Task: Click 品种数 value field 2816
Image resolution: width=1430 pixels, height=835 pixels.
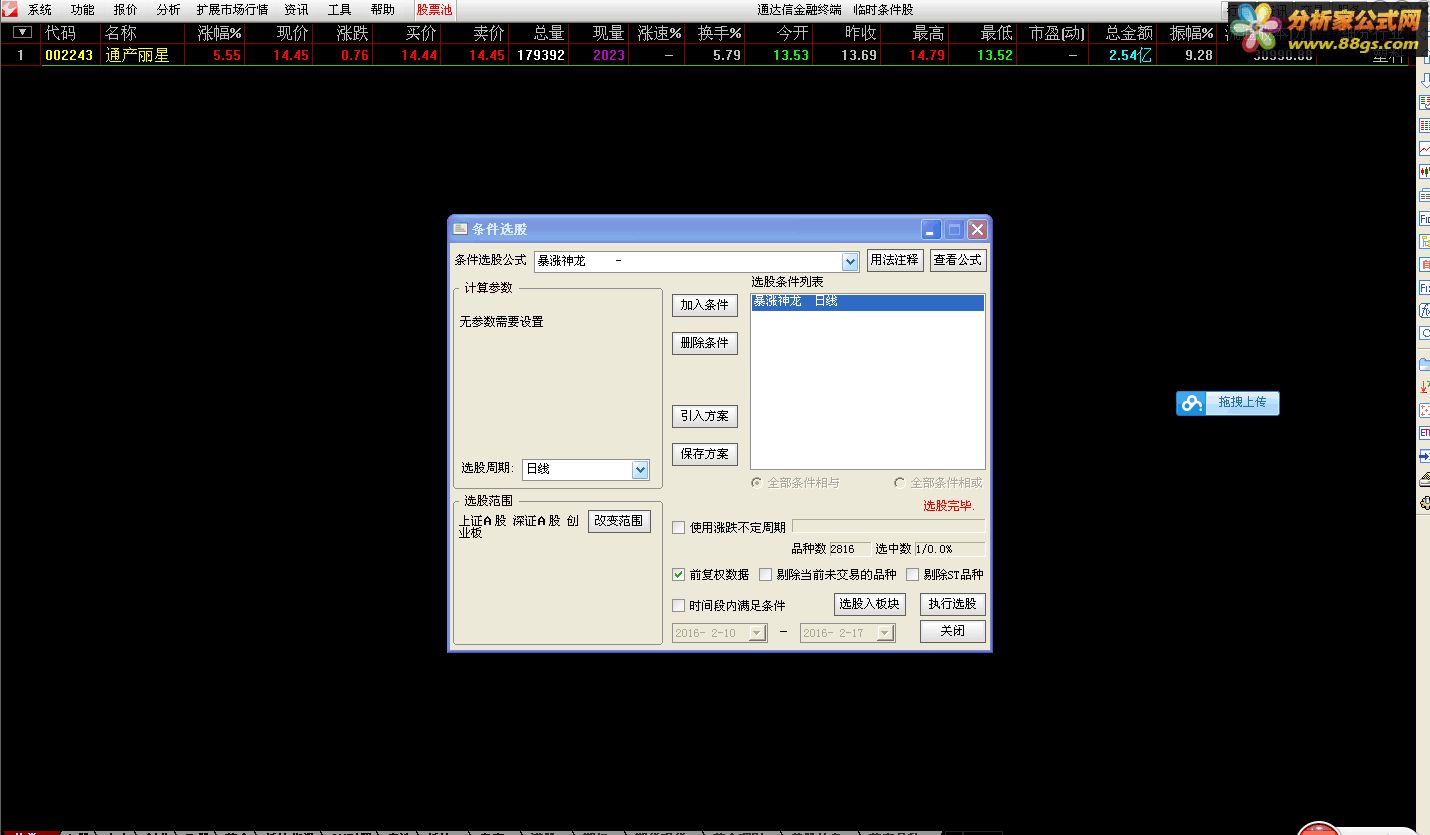Action: click(850, 549)
